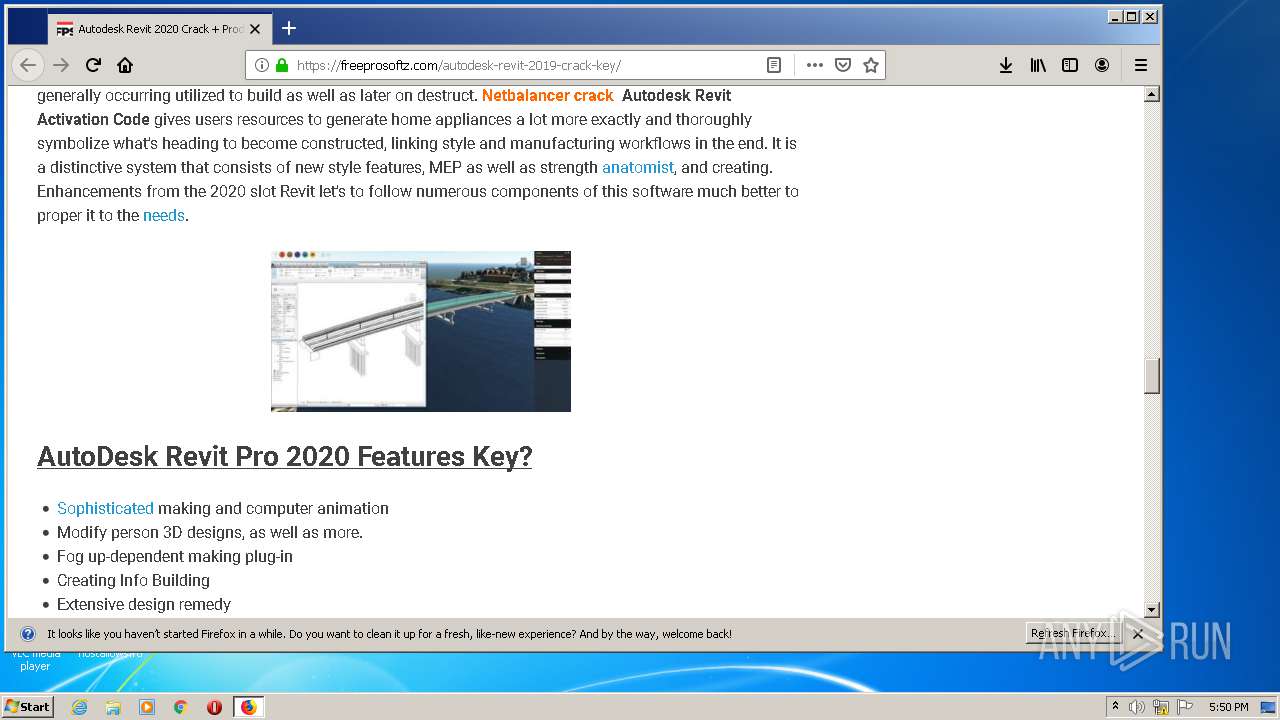Select the Autodesk Revit 2020 Crack tab
The width and height of the screenshot is (1280, 720).
158,28
